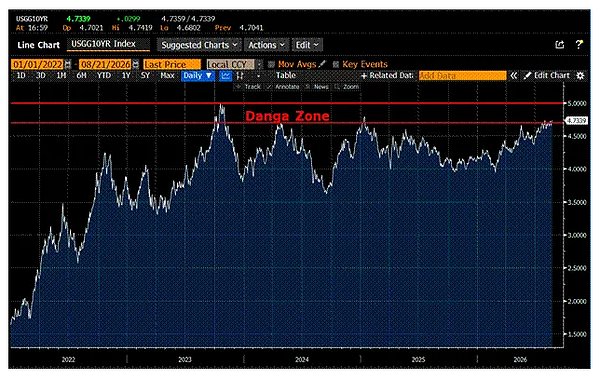This screenshot has height=379, width=600.
Task: Collapse panel with double left chevron
Action: click(x=514, y=76)
